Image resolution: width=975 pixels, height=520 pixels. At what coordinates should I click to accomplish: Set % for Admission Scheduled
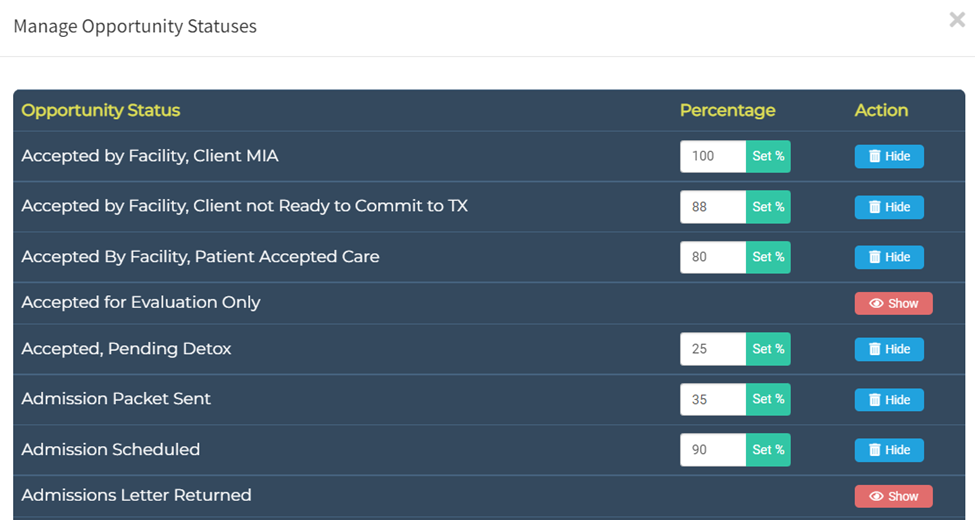[768, 450]
